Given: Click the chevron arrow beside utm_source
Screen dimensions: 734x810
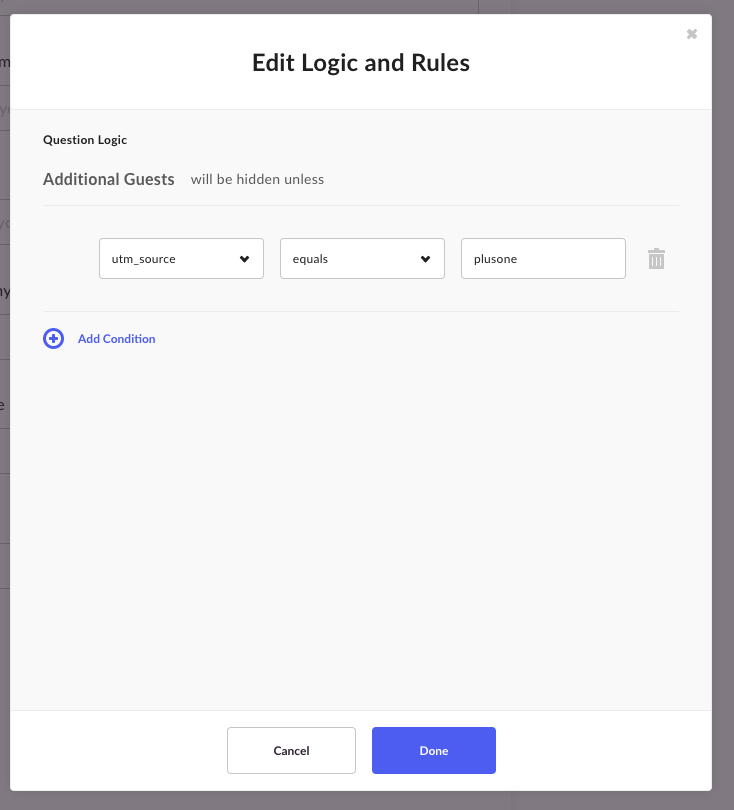Looking at the screenshot, I should pos(244,259).
